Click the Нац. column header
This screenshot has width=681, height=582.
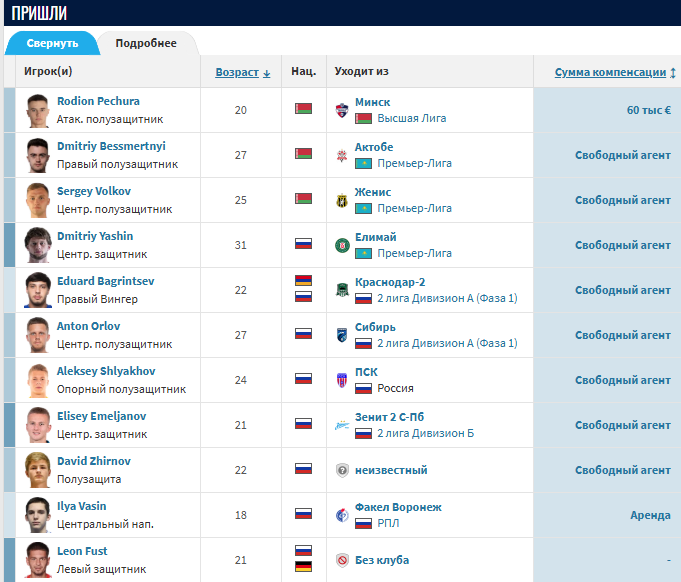304,71
